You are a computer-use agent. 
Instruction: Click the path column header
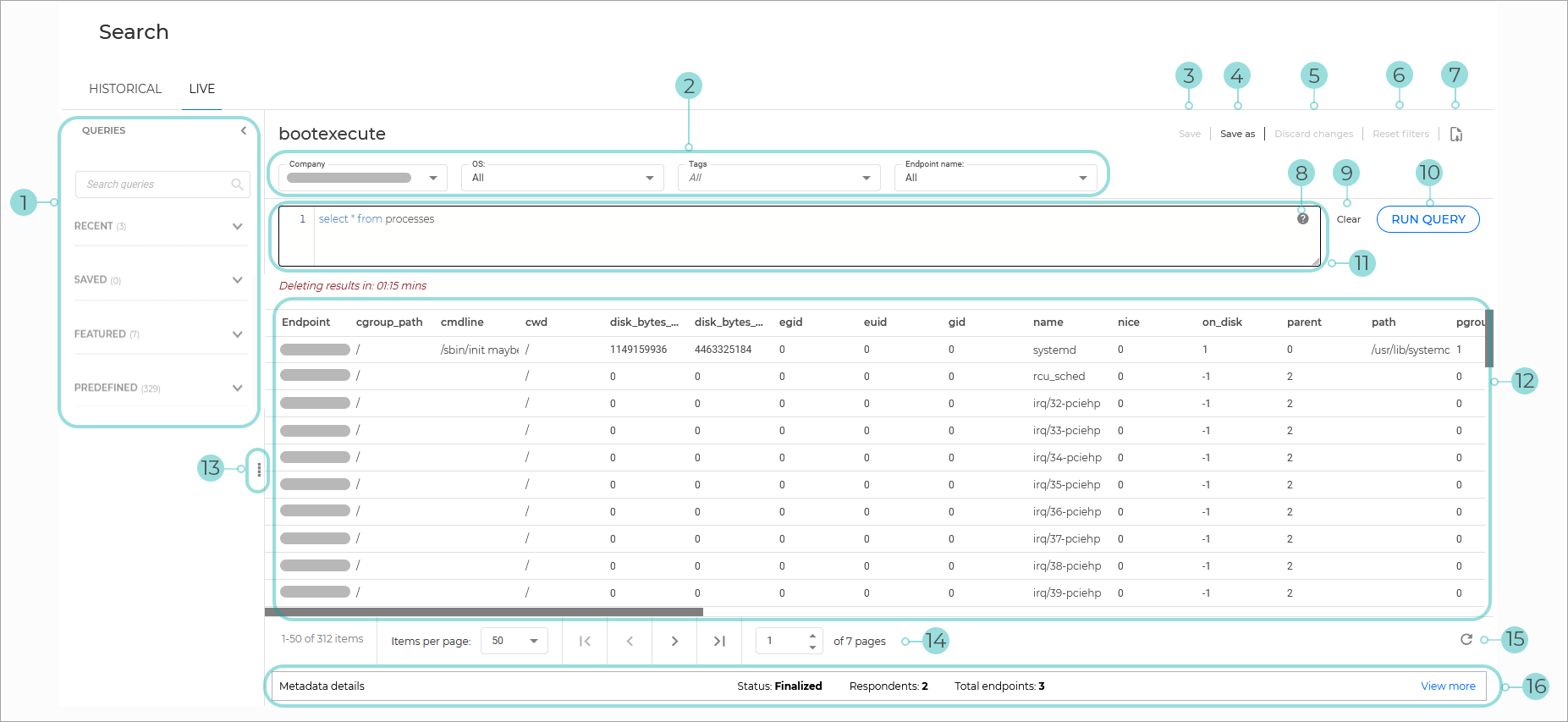click(x=1384, y=322)
